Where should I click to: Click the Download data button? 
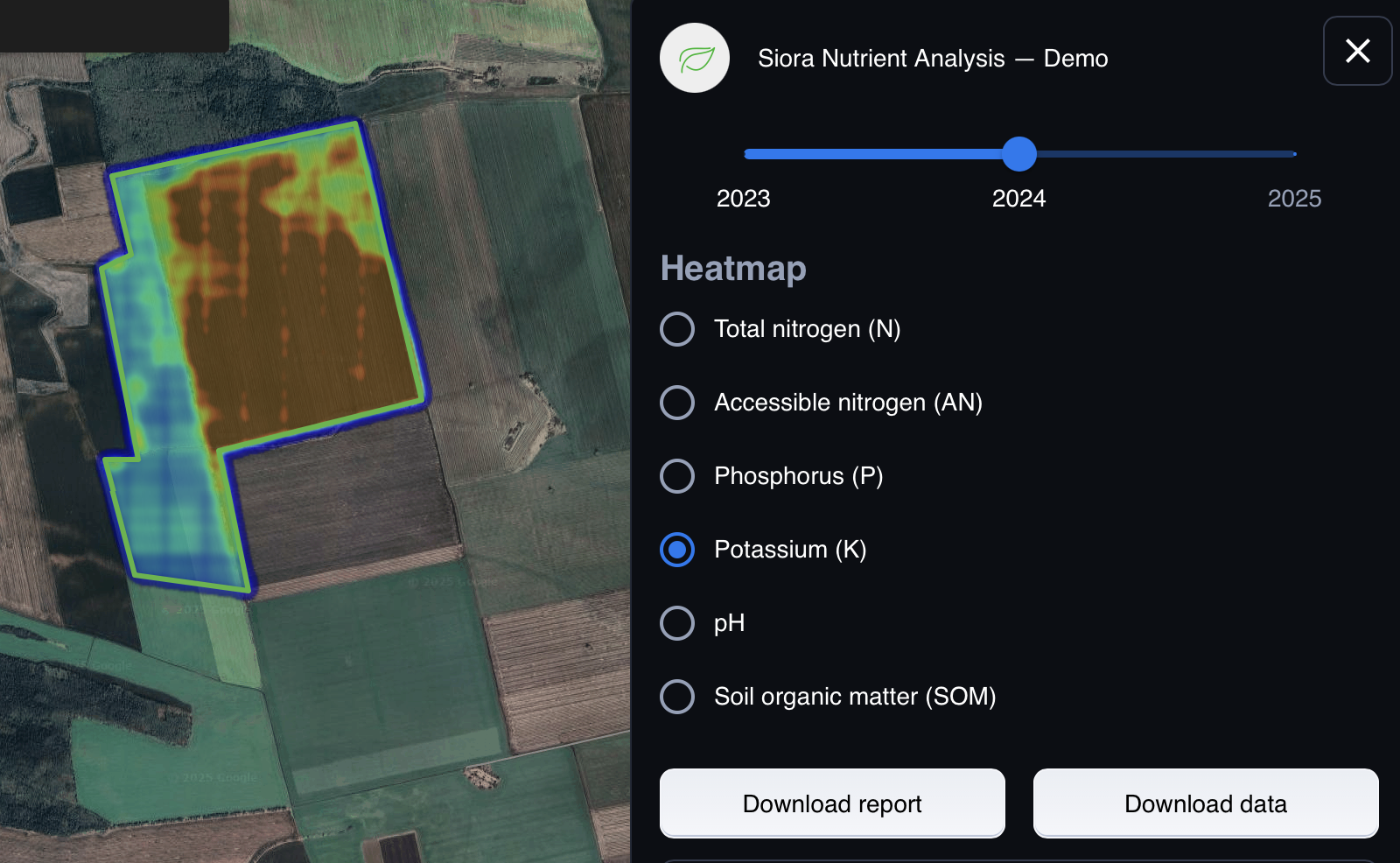point(1206,803)
